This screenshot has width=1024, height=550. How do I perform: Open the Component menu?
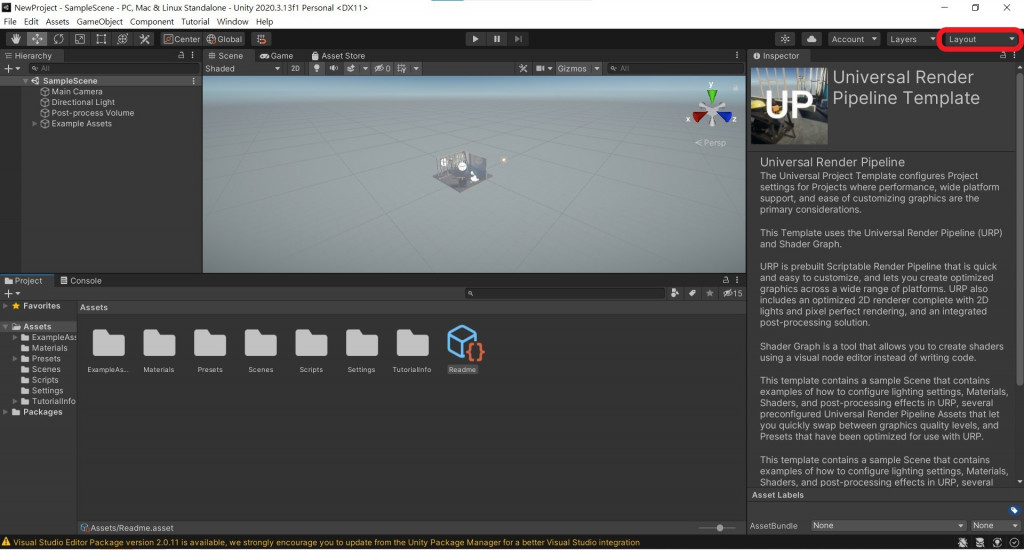point(152,22)
